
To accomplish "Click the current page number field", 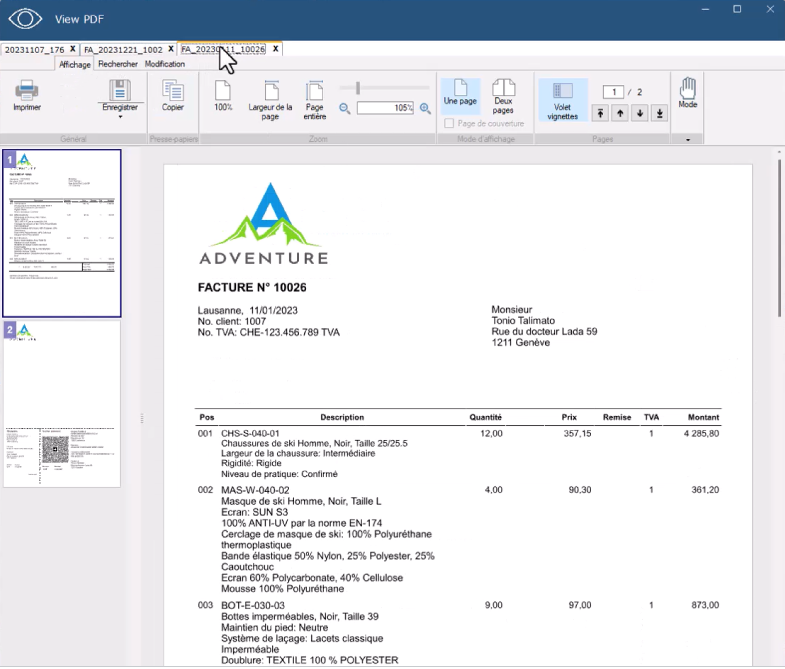I will (613, 92).
